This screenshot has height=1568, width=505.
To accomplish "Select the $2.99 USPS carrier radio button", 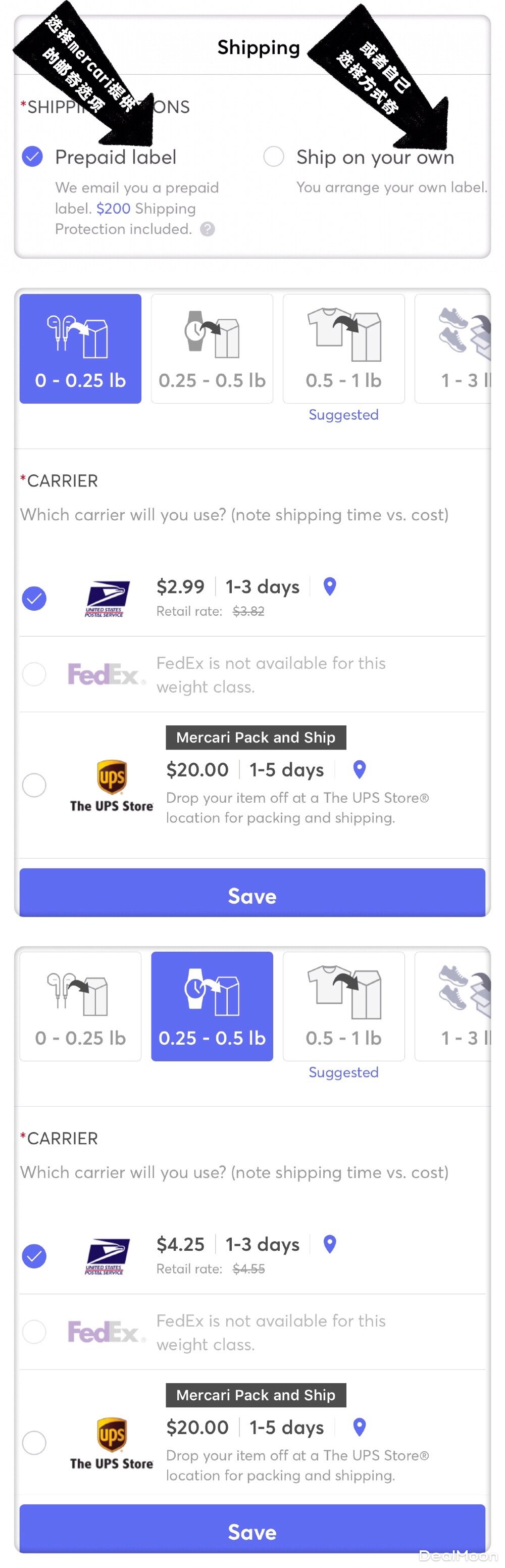I will (34, 598).
